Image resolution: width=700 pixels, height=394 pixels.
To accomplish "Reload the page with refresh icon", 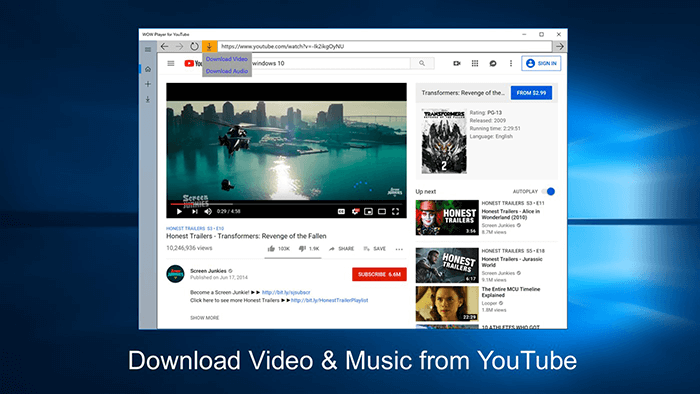I will (x=194, y=46).
